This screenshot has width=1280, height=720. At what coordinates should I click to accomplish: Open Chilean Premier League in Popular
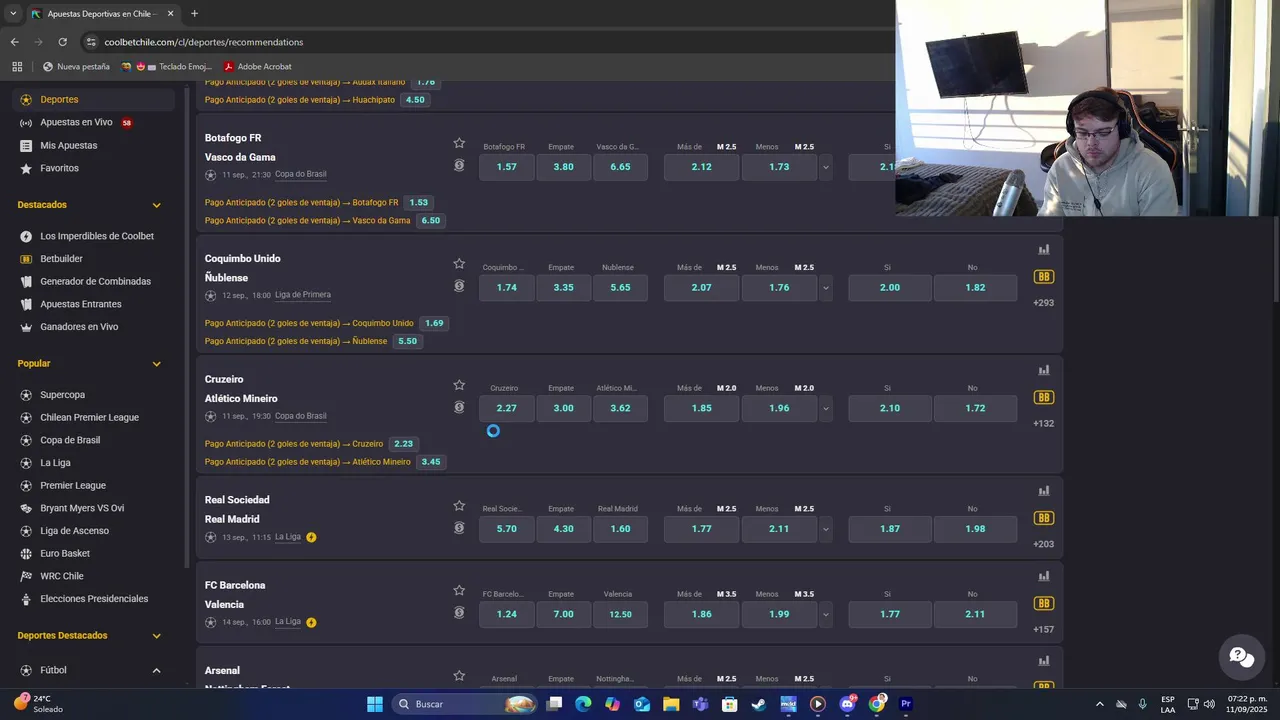tap(89, 417)
